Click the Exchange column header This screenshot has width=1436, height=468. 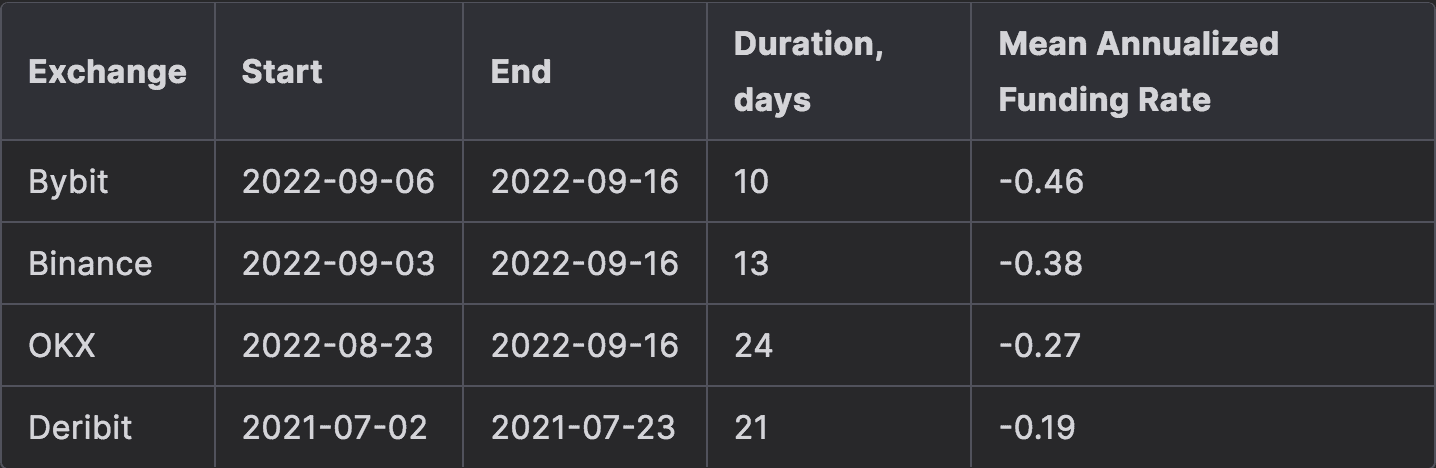[107, 72]
